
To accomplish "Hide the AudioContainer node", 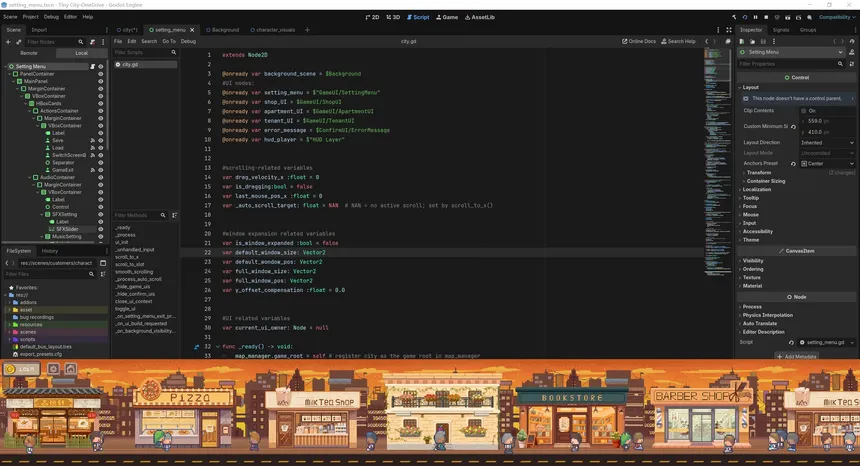I will [100, 178].
